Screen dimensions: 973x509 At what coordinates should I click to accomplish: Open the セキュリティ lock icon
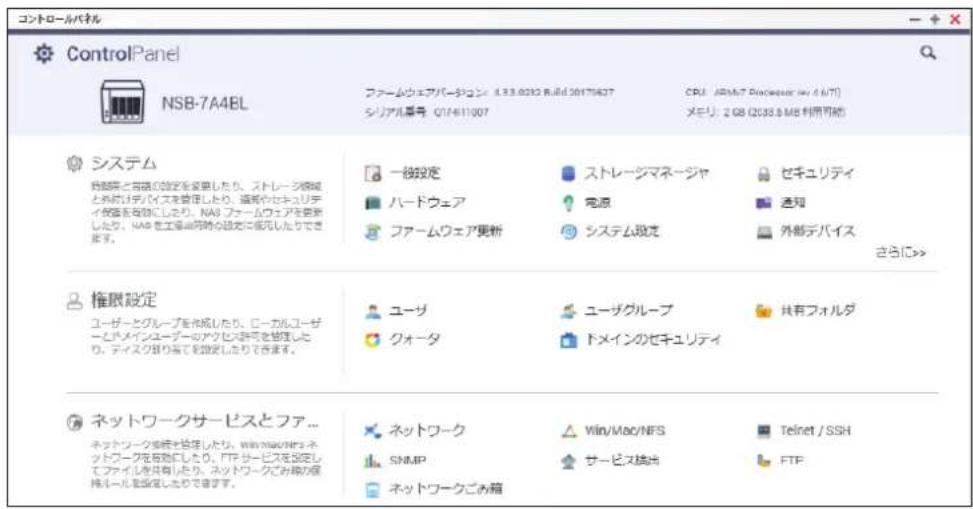point(764,174)
